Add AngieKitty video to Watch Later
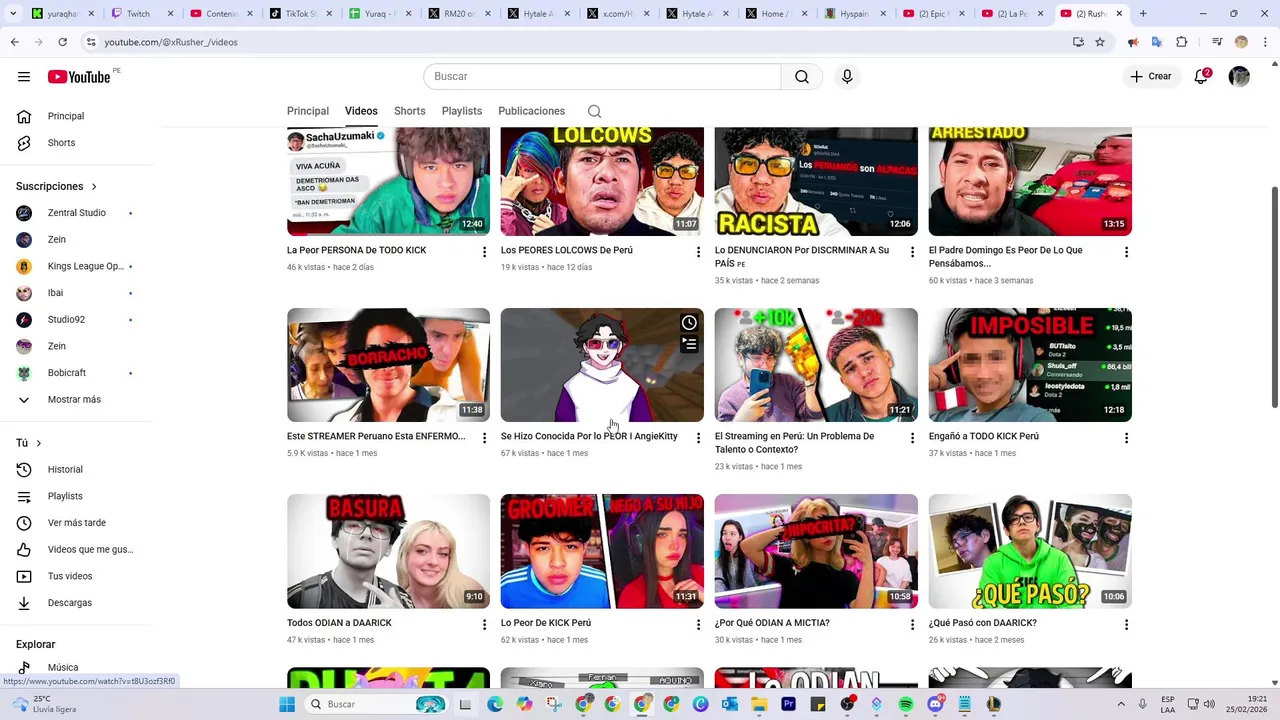The width and height of the screenshot is (1280, 720). coord(689,322)
